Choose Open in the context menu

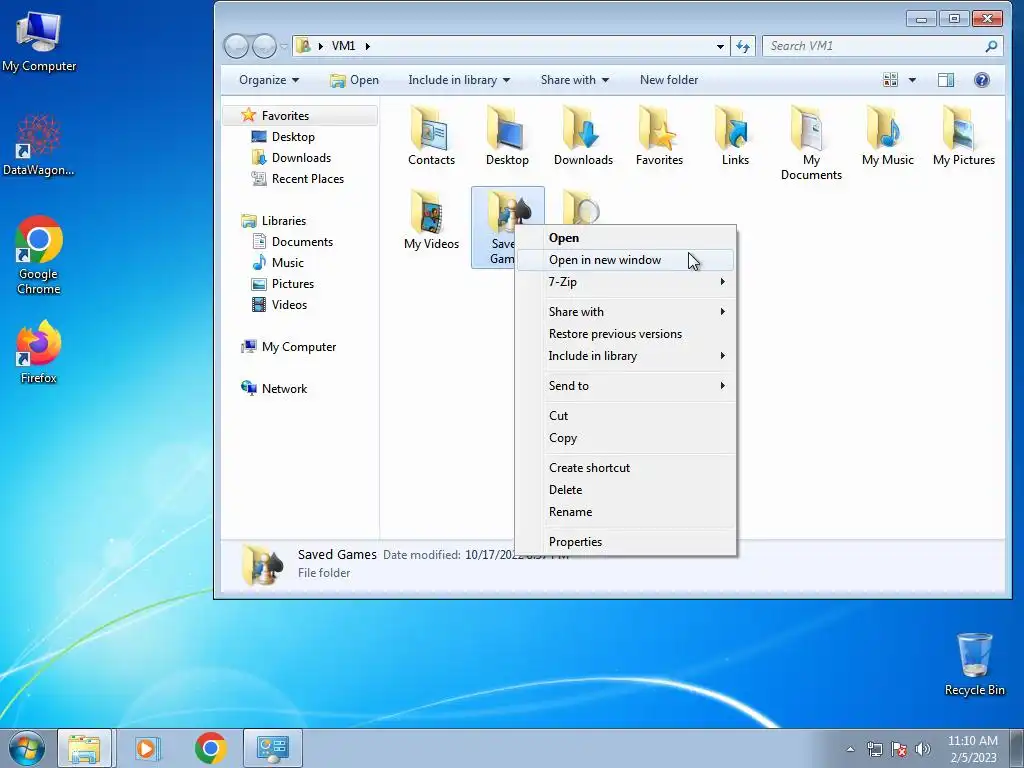point(626,238)
